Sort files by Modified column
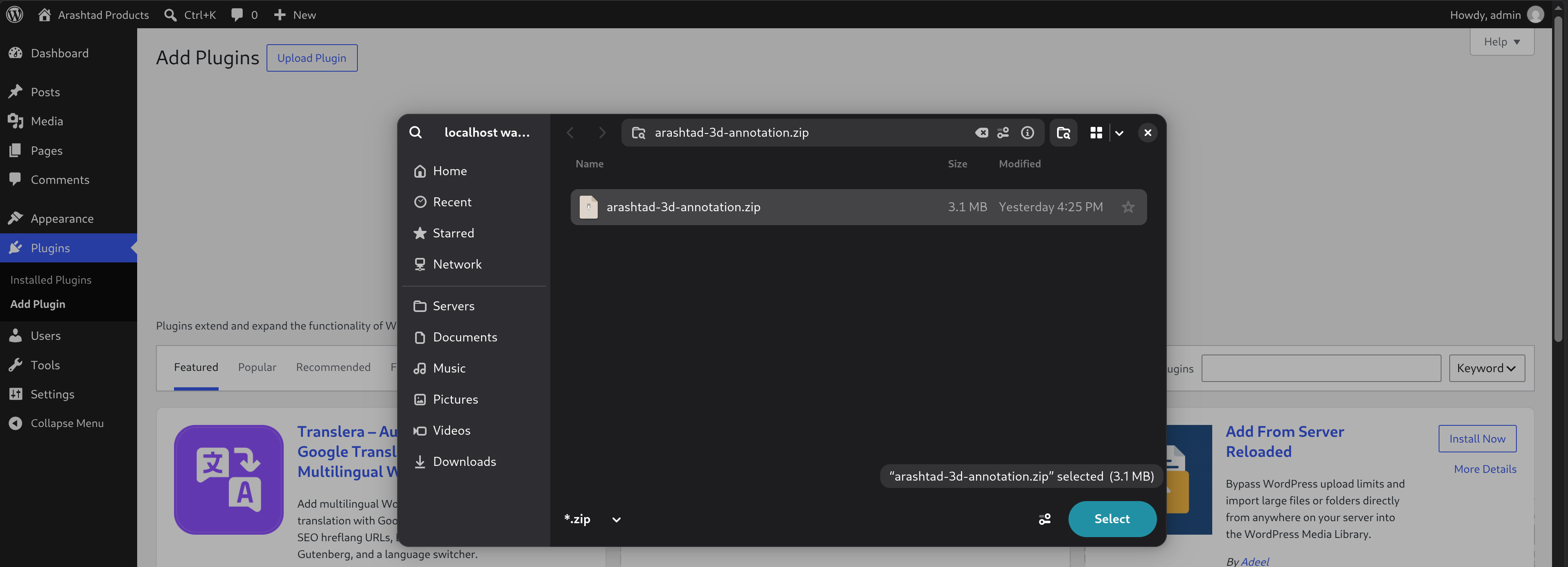 tap(1019, 164)
